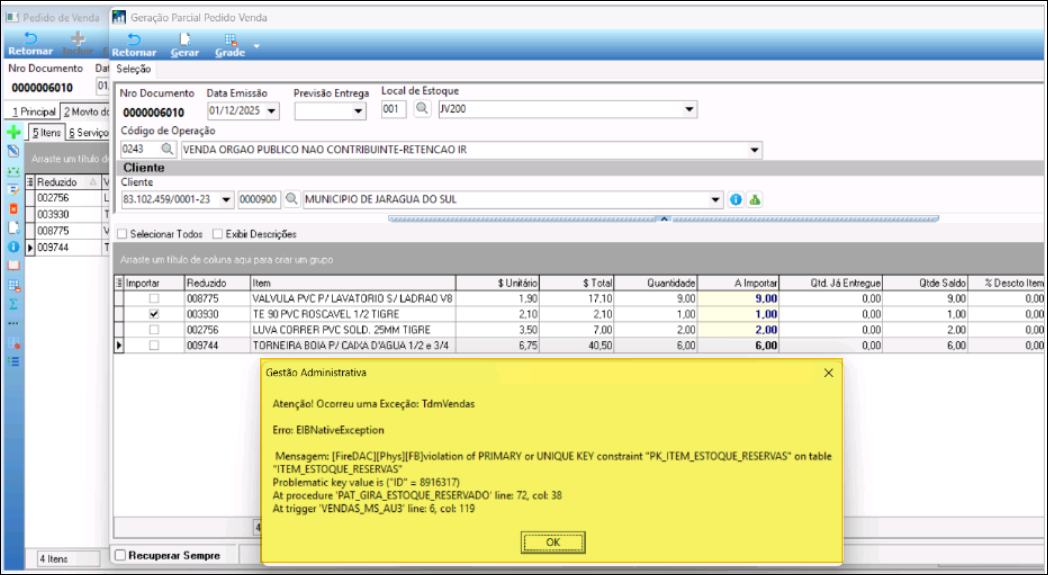This screenshot has width=1048, height=575.
Task: Click the client search magnifier icon
Action: click(x=292, y=199)
